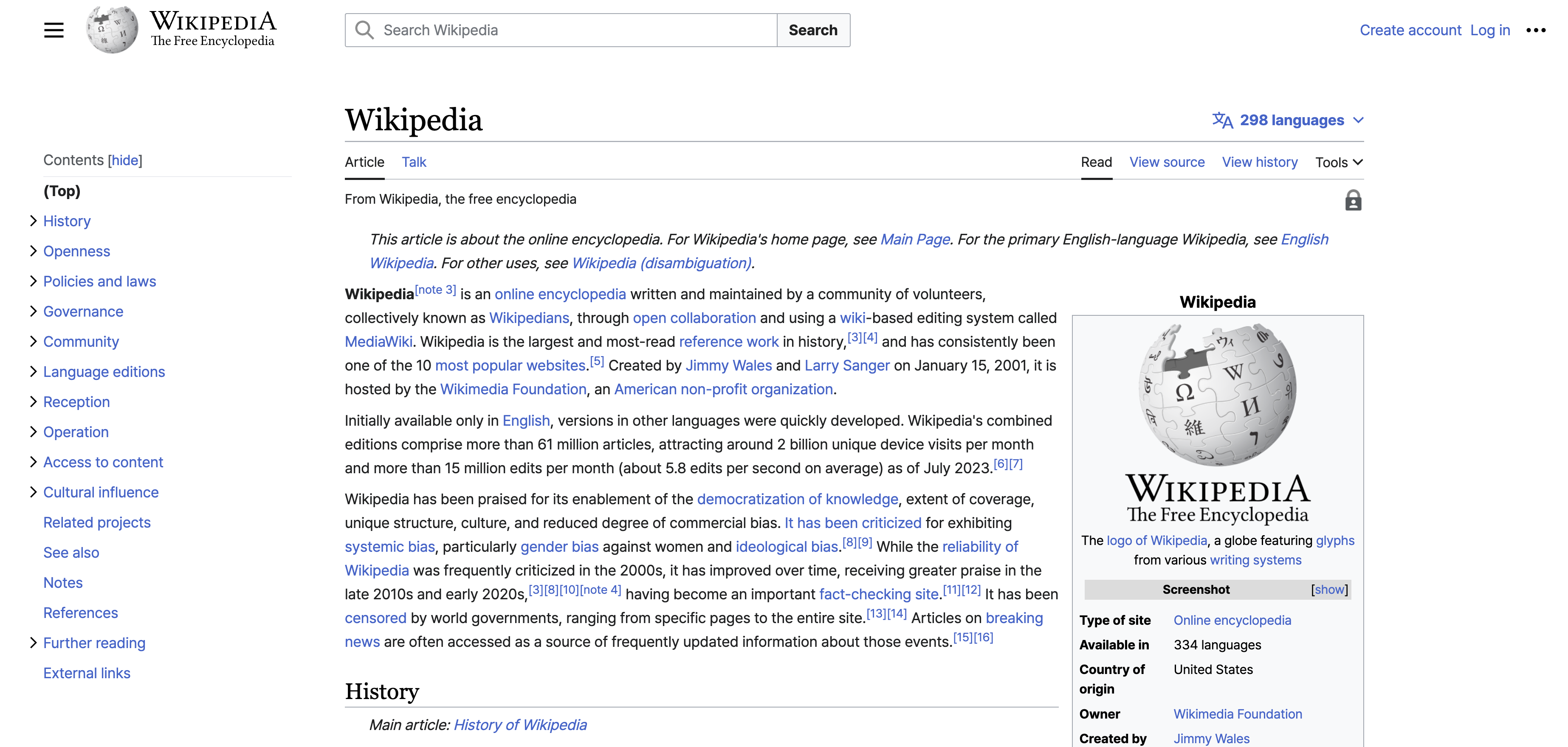This screenshot has width=1568, height=747.
Task: Click the Wikipedia globe logo in header
Action: click(112, 29)
